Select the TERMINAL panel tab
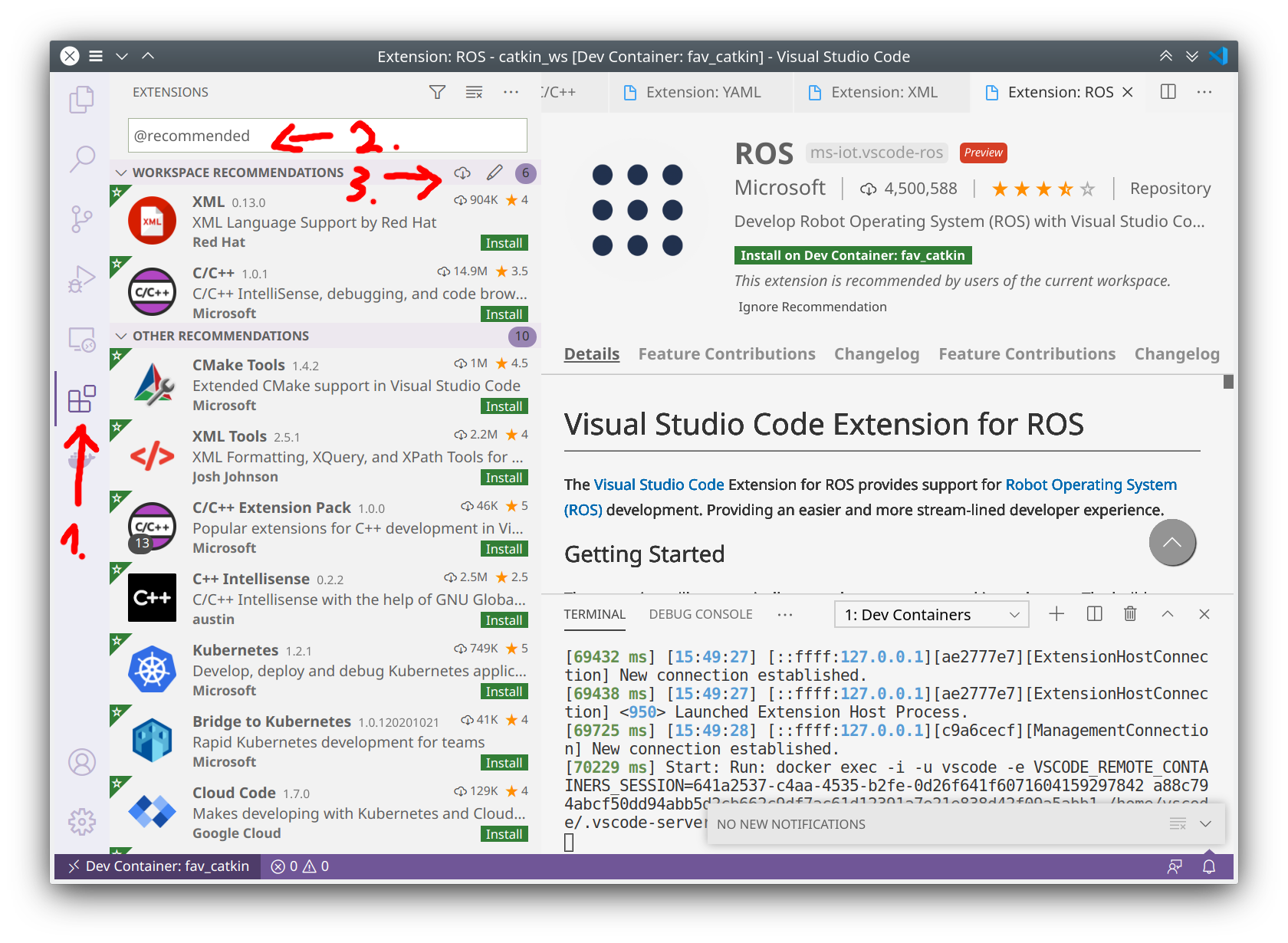The image size is (1288, 943). [595, 614]
